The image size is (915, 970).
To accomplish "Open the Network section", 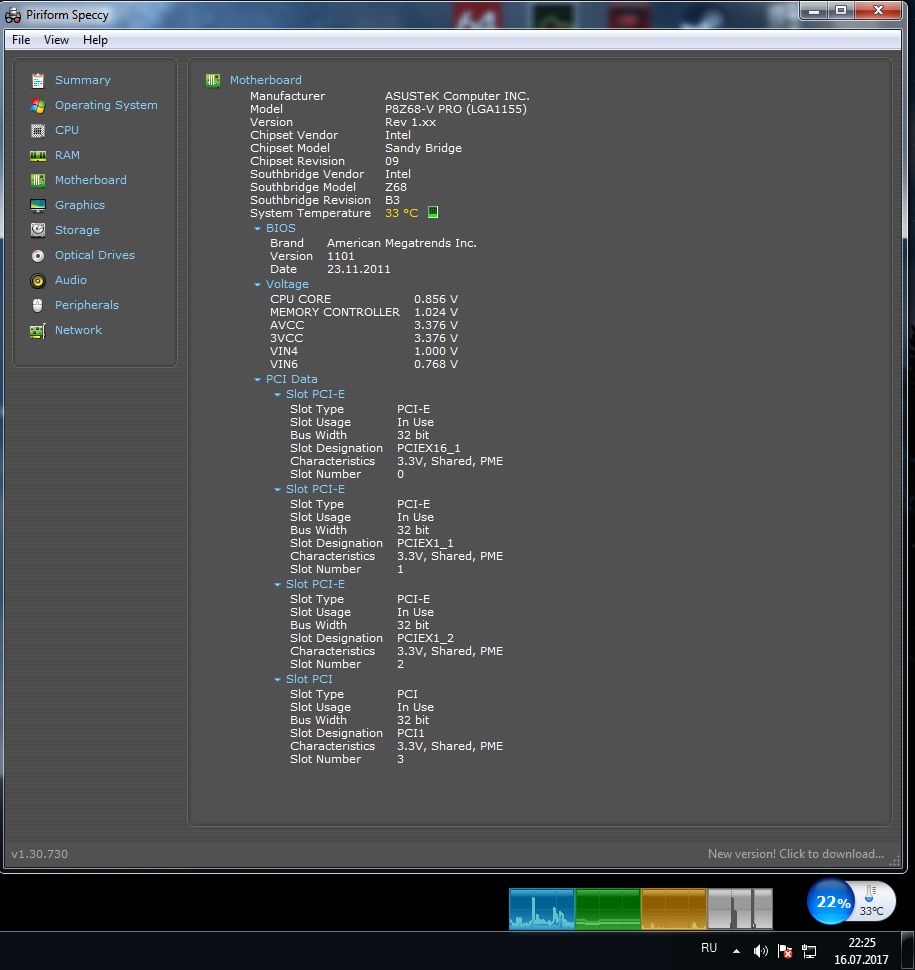I will 79,330.
